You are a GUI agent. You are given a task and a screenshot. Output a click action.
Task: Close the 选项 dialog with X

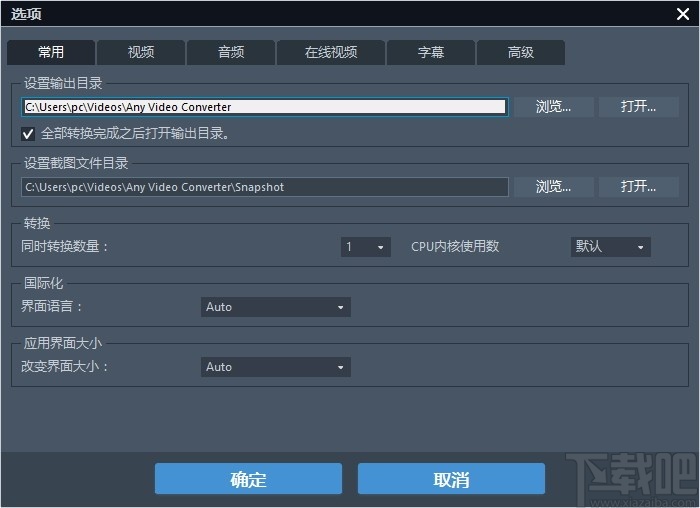pyautogui.click(x=683, y=14)
